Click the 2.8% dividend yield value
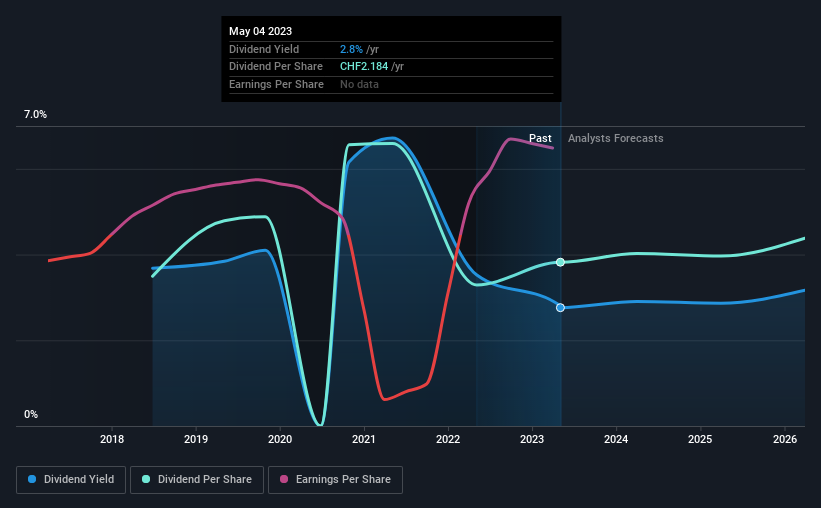The image size is (821, 508). (x=351, y=49)
